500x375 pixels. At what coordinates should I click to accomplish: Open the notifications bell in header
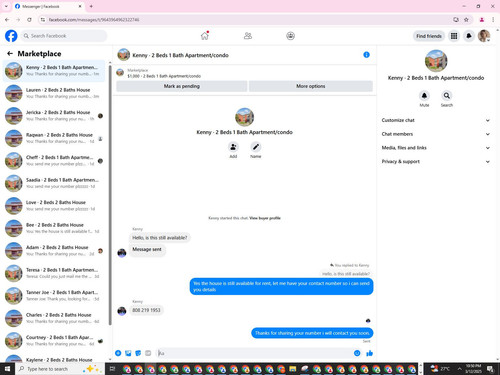(469, 36)
